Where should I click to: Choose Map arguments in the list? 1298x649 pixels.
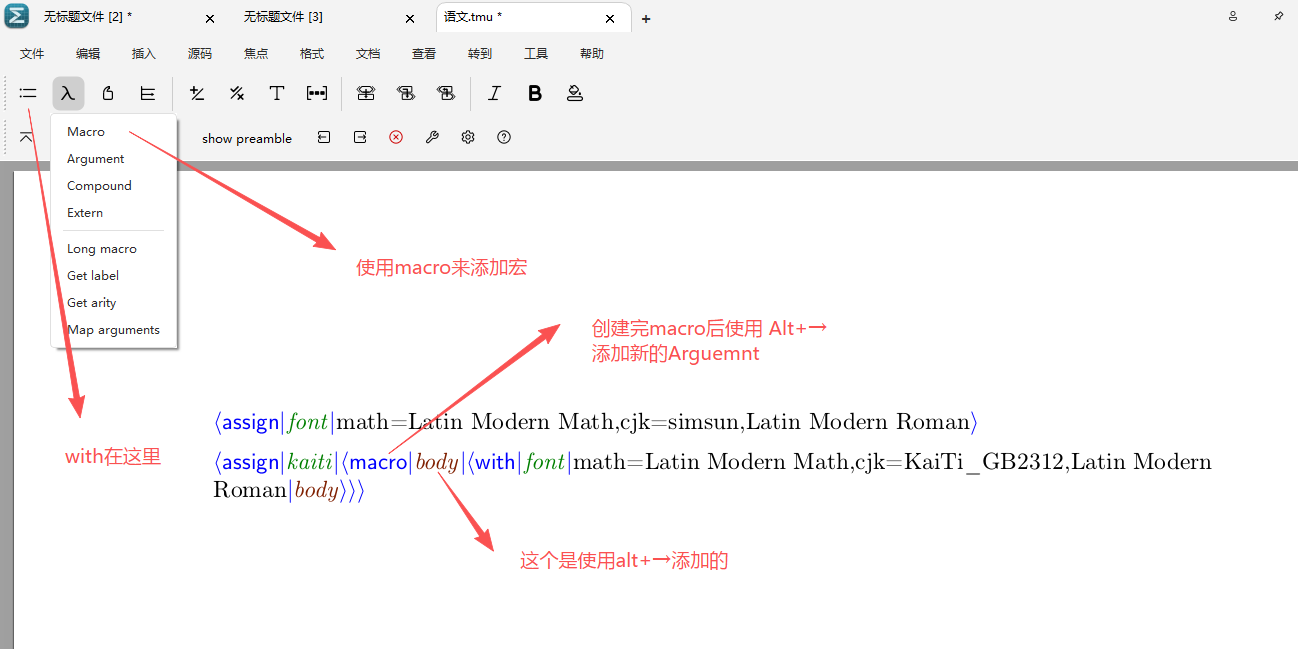coord(113,330)
